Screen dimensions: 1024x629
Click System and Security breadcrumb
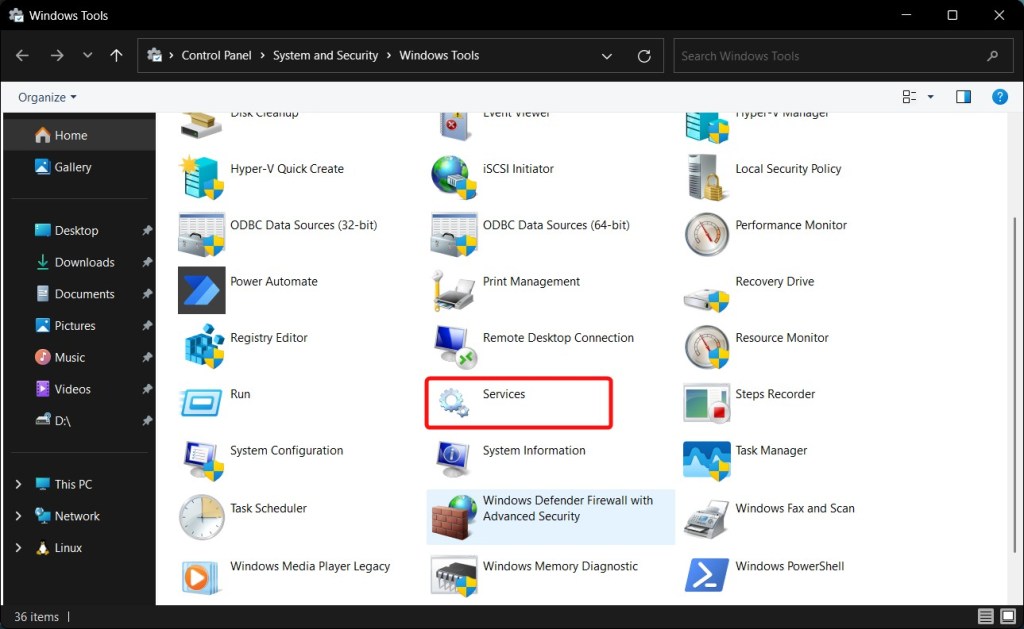[x=325, y=56]
